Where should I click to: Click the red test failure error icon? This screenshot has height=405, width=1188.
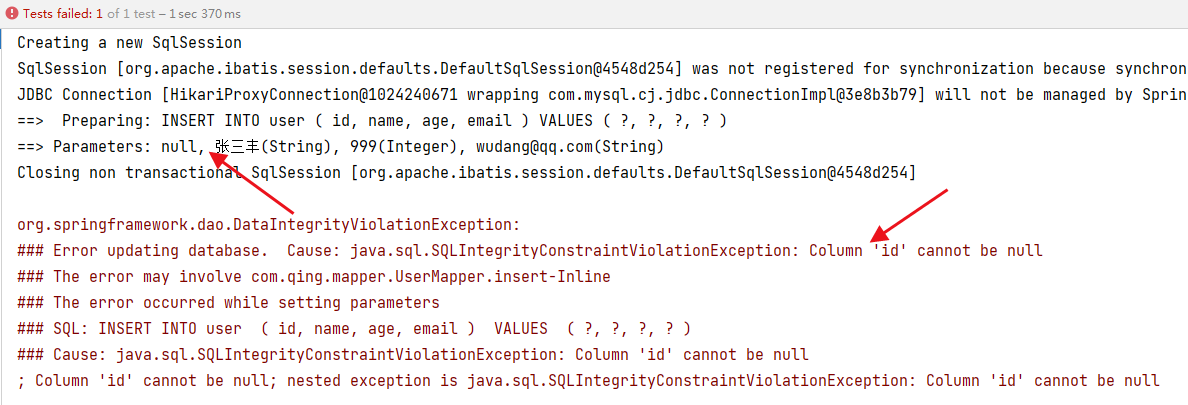click(x=11, y=15)
